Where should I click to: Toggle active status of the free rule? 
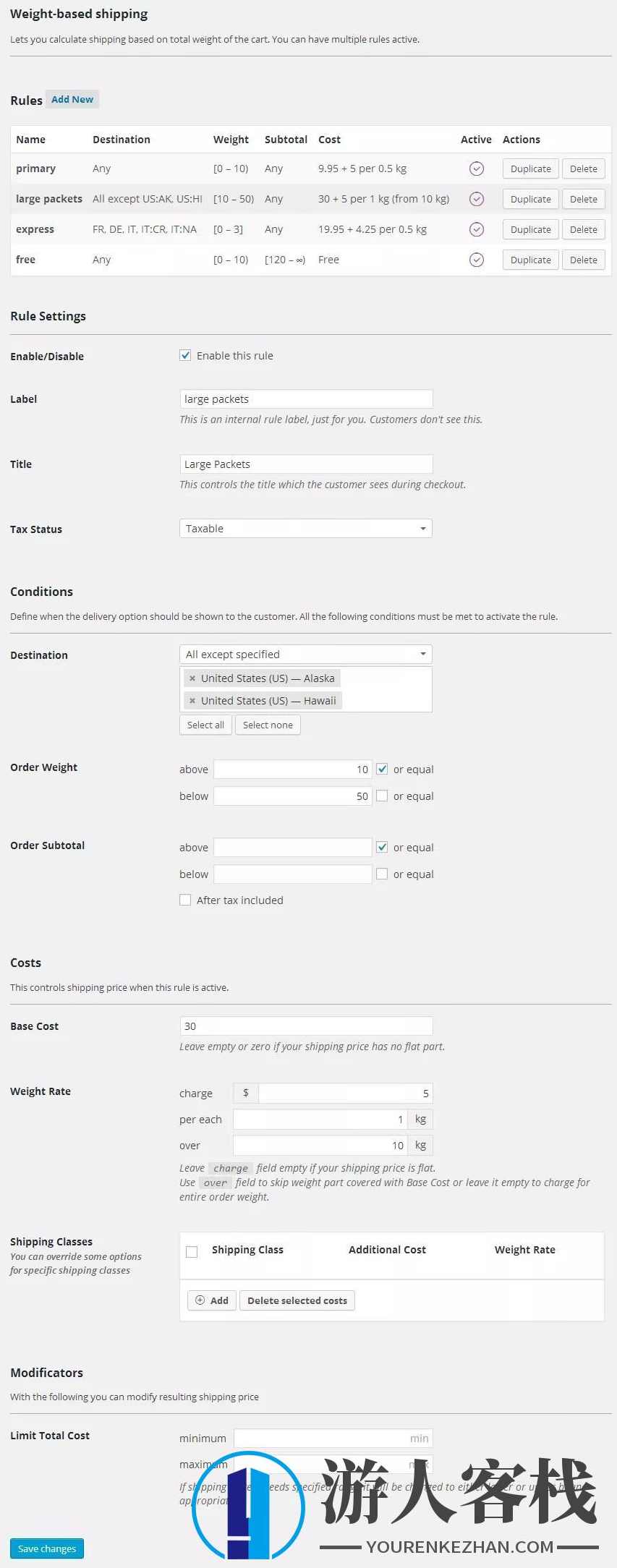tap(476, 259)
